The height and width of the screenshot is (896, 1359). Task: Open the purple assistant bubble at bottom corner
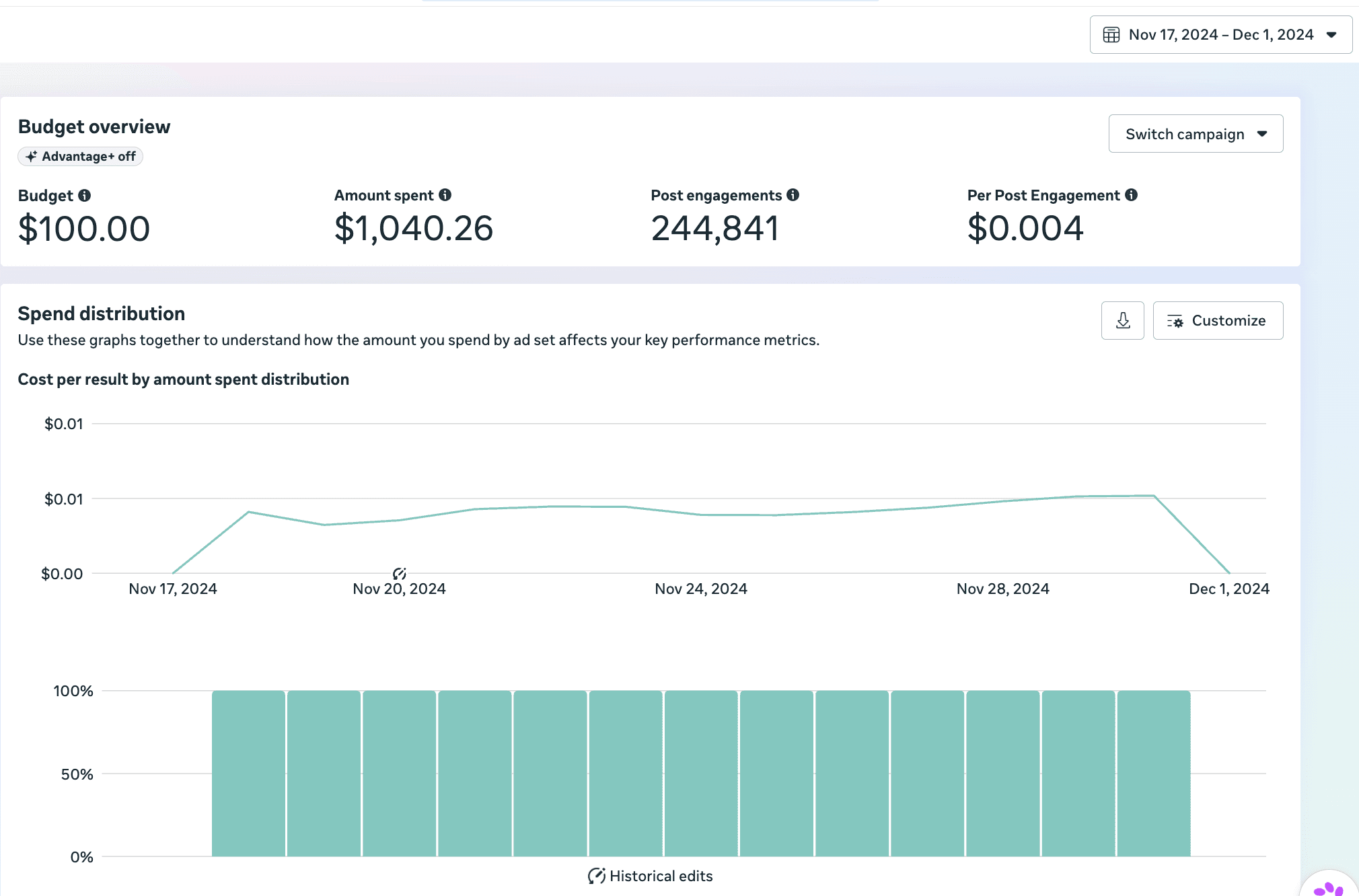(x=1329, y=885)
